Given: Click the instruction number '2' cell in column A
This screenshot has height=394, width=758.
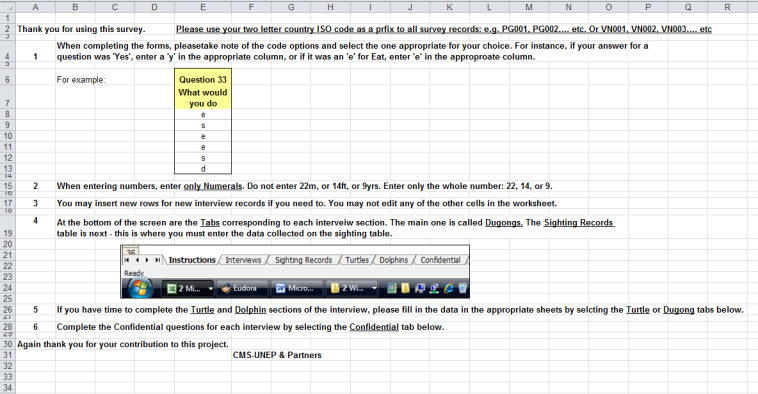Looking at the screenshot, I should pos(35,186).
